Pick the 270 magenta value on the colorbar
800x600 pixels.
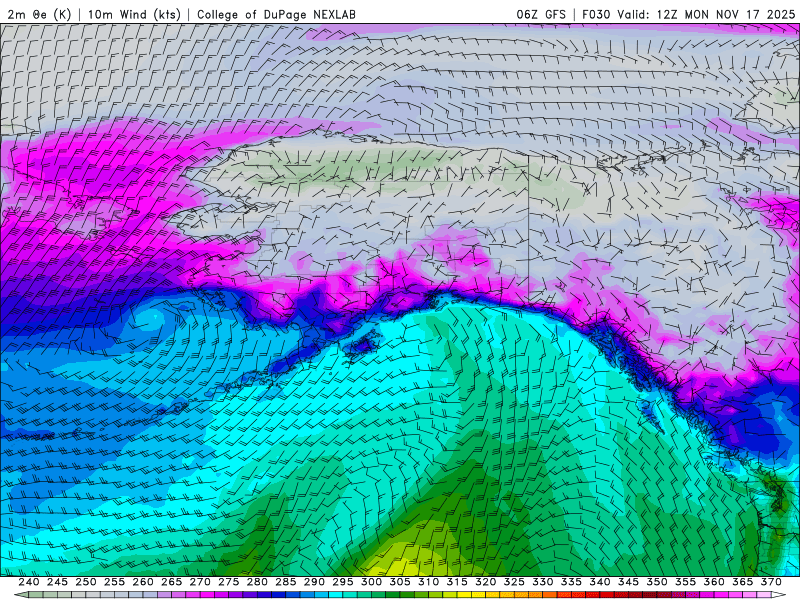pyautogui.click(x=200, y=582)
